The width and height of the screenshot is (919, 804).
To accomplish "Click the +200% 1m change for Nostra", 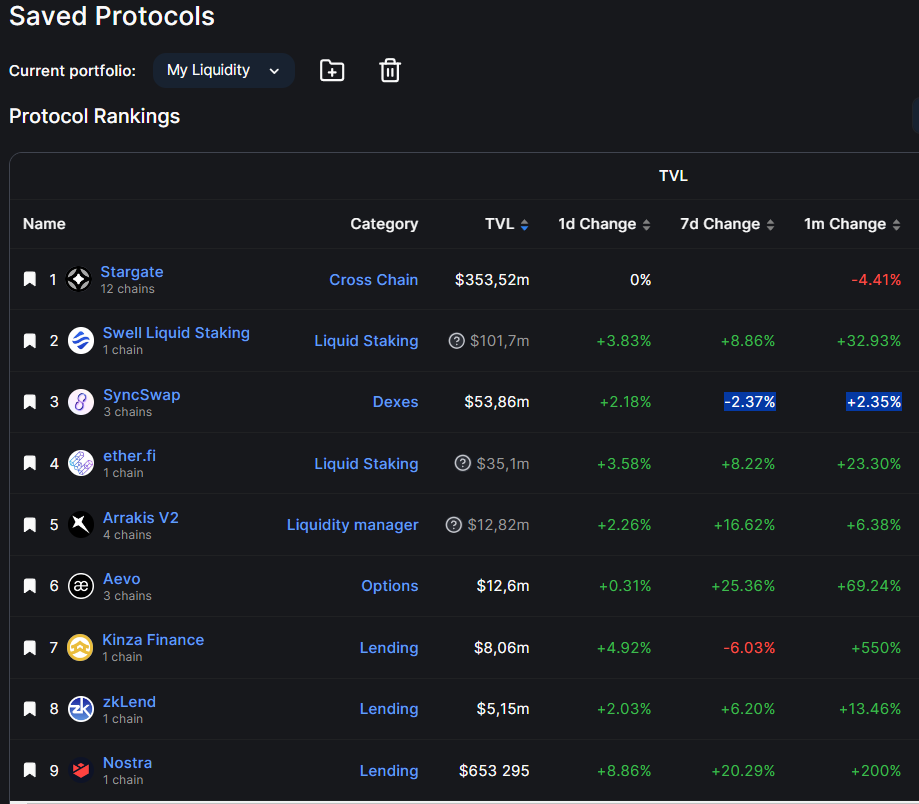I will (876, 771).
